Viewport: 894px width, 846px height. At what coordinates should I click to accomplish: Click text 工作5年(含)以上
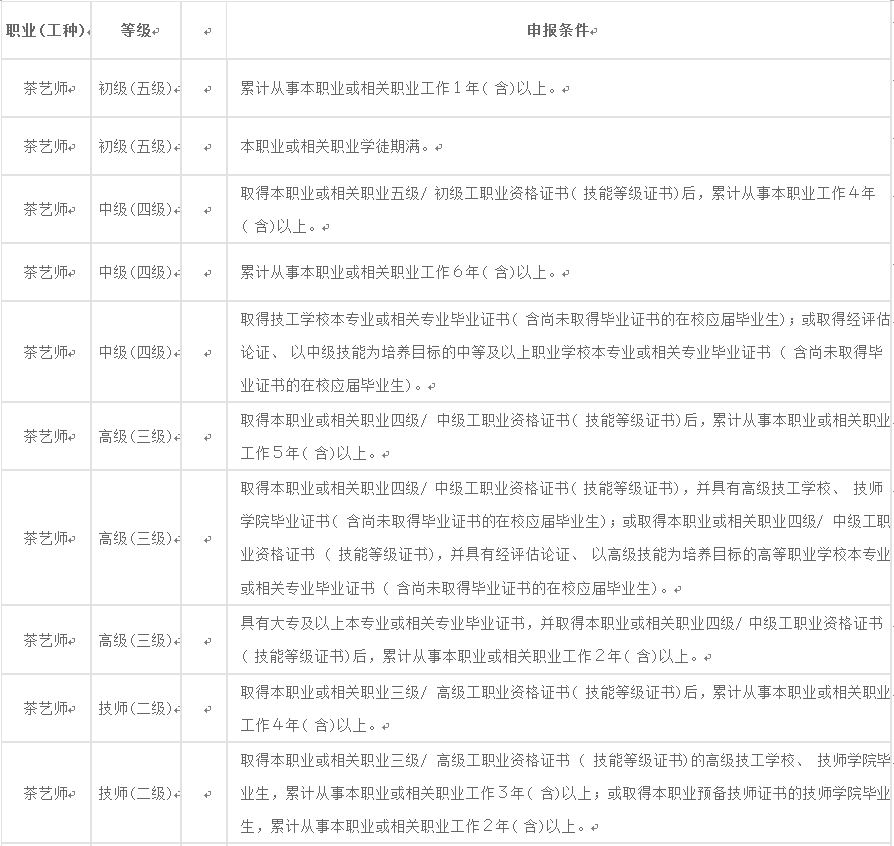click(x=308, y=453)
